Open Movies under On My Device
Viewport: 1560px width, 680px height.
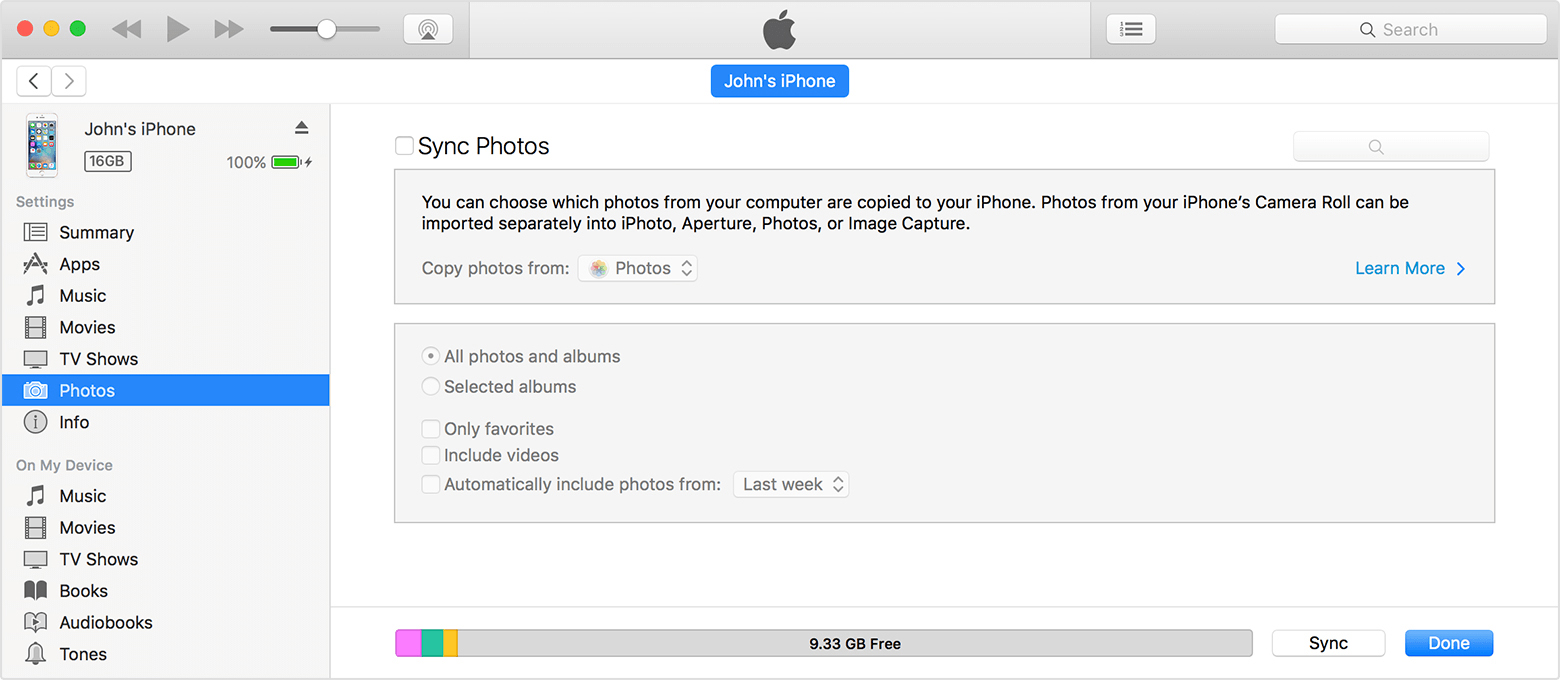coord(166,528)
